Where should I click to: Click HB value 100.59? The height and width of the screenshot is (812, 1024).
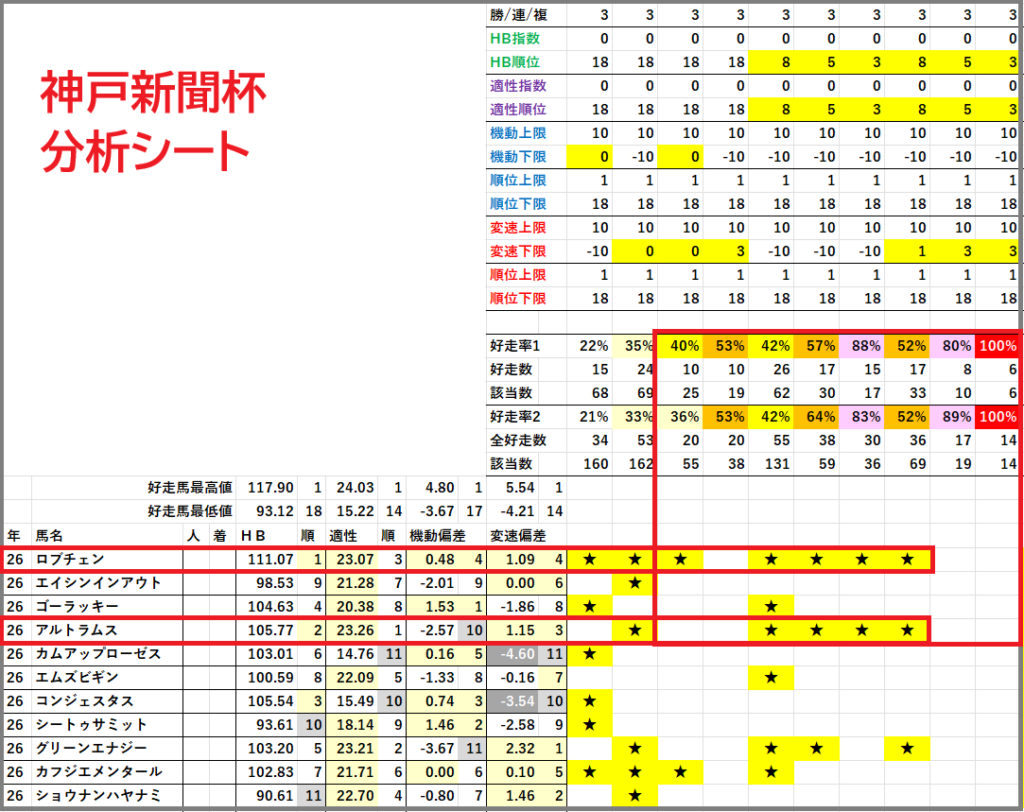pos(270,677)
